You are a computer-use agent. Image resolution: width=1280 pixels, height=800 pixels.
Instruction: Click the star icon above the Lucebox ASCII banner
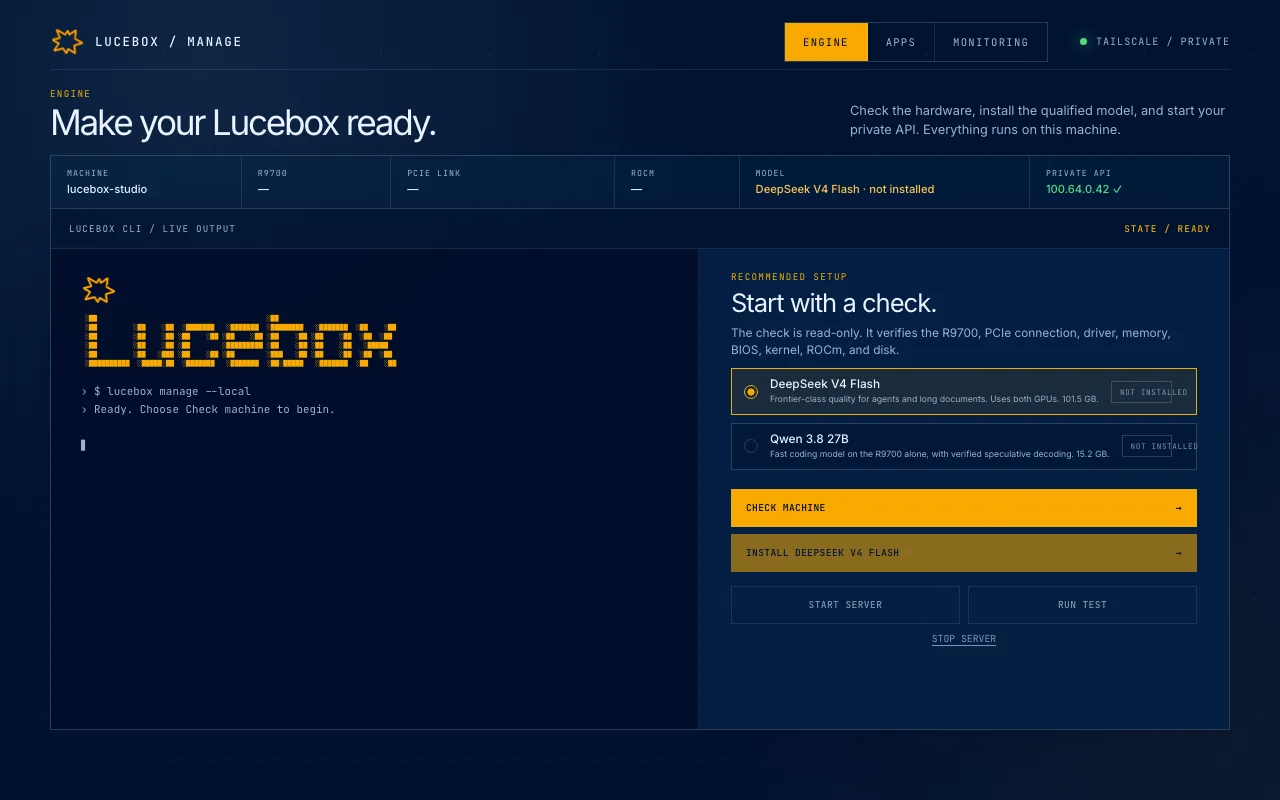pos(99,290)
